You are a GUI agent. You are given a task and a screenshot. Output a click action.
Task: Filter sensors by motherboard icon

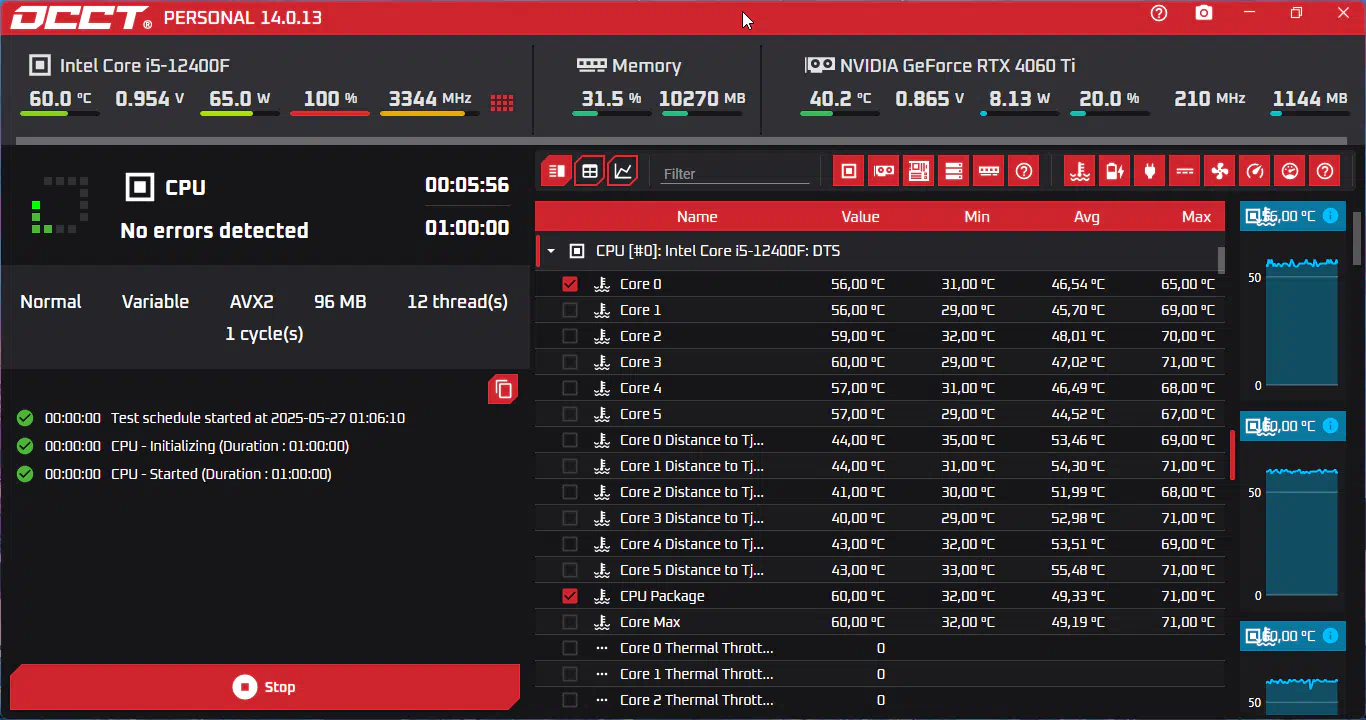coord(919,171)
